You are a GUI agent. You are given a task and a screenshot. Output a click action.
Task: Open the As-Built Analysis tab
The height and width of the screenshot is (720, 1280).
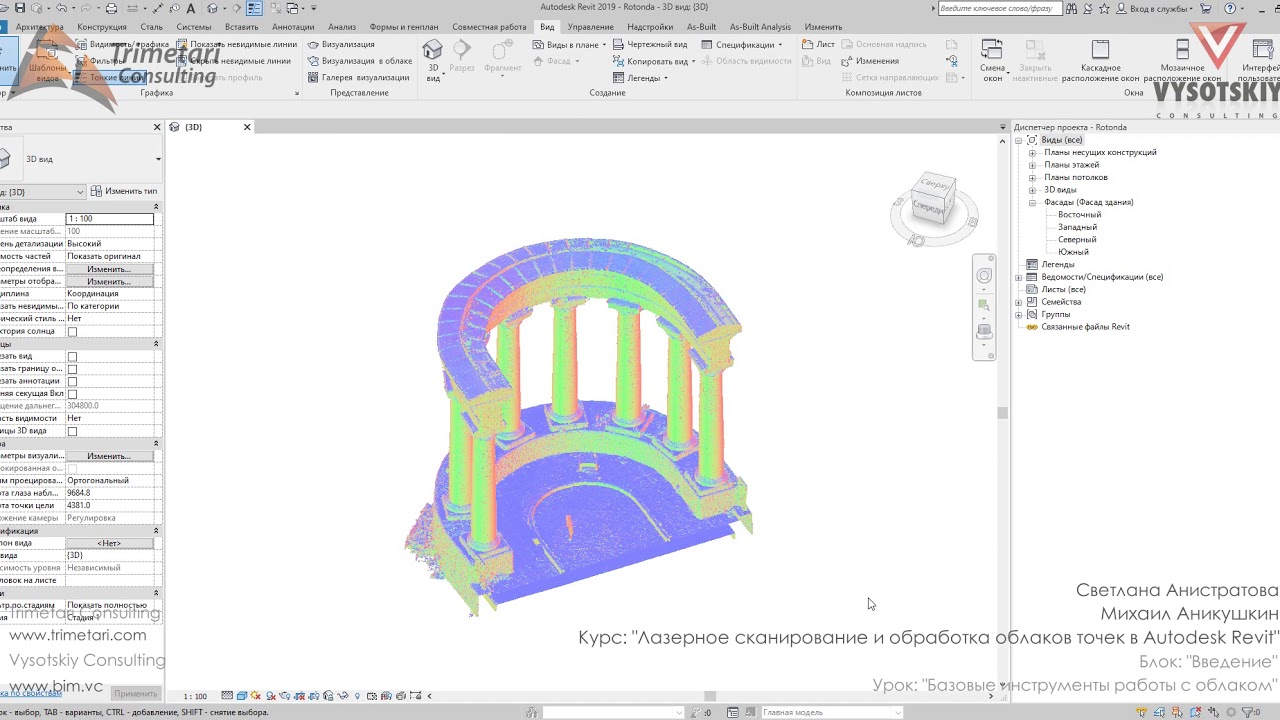pyautogui.click(x=760, y=27)
